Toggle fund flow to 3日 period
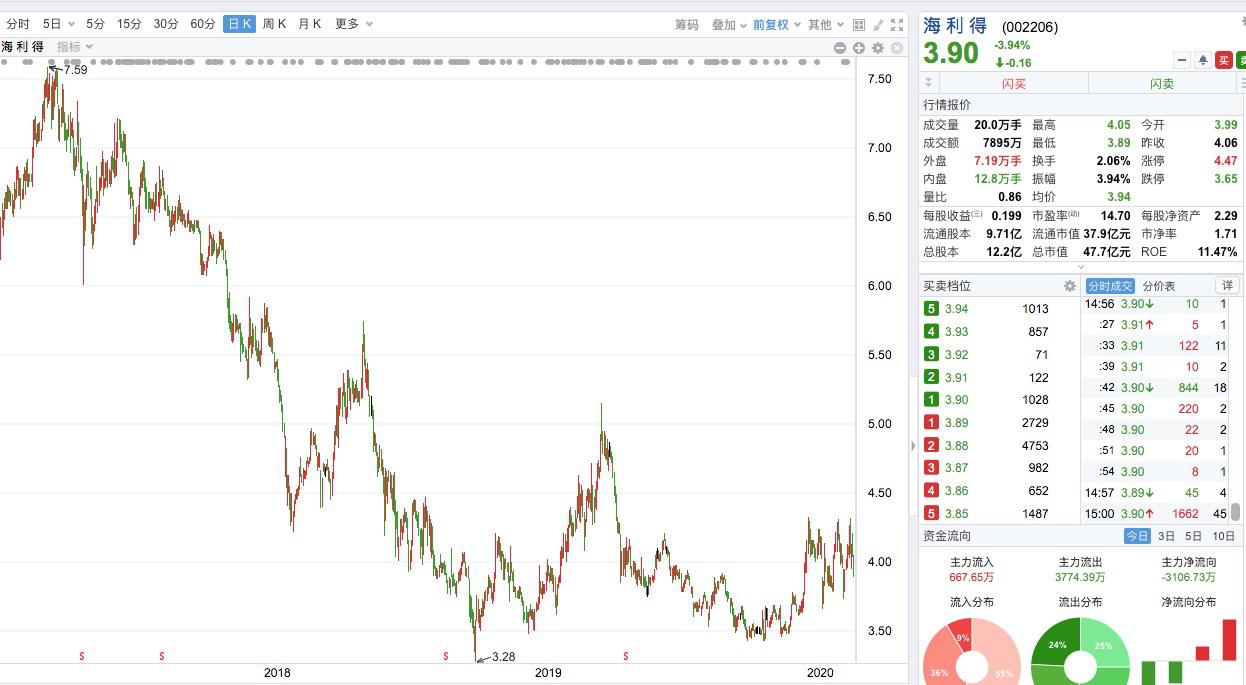 (x=1166, y=536)
